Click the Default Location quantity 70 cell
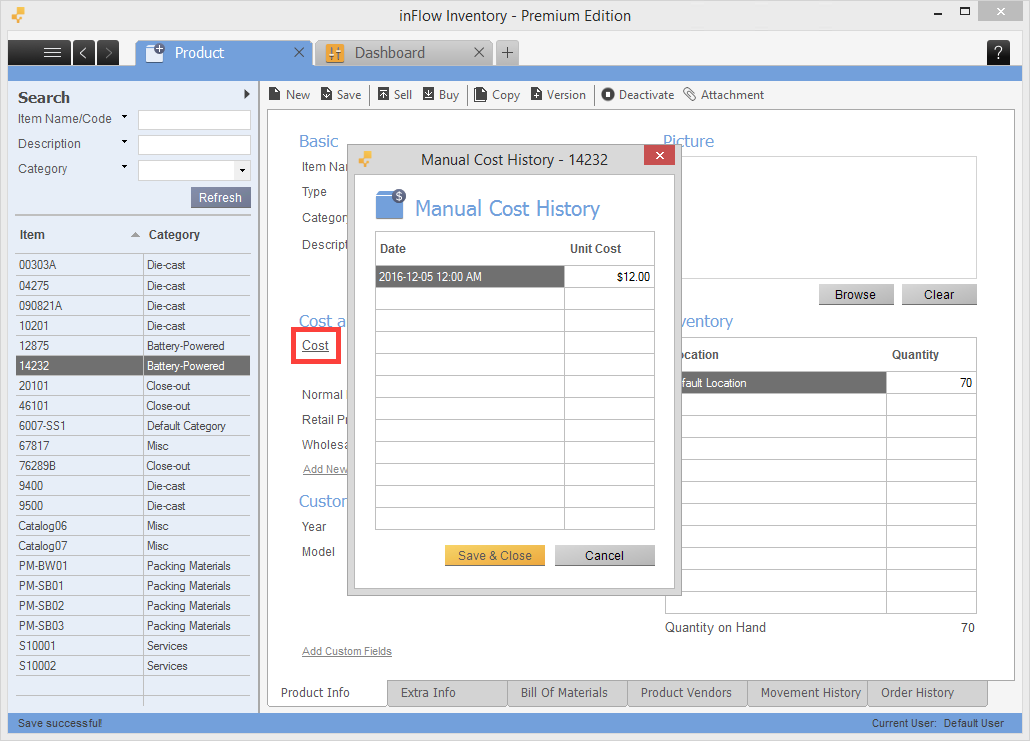The width and height of the screenshot is (1030, 741). [931, 382]
